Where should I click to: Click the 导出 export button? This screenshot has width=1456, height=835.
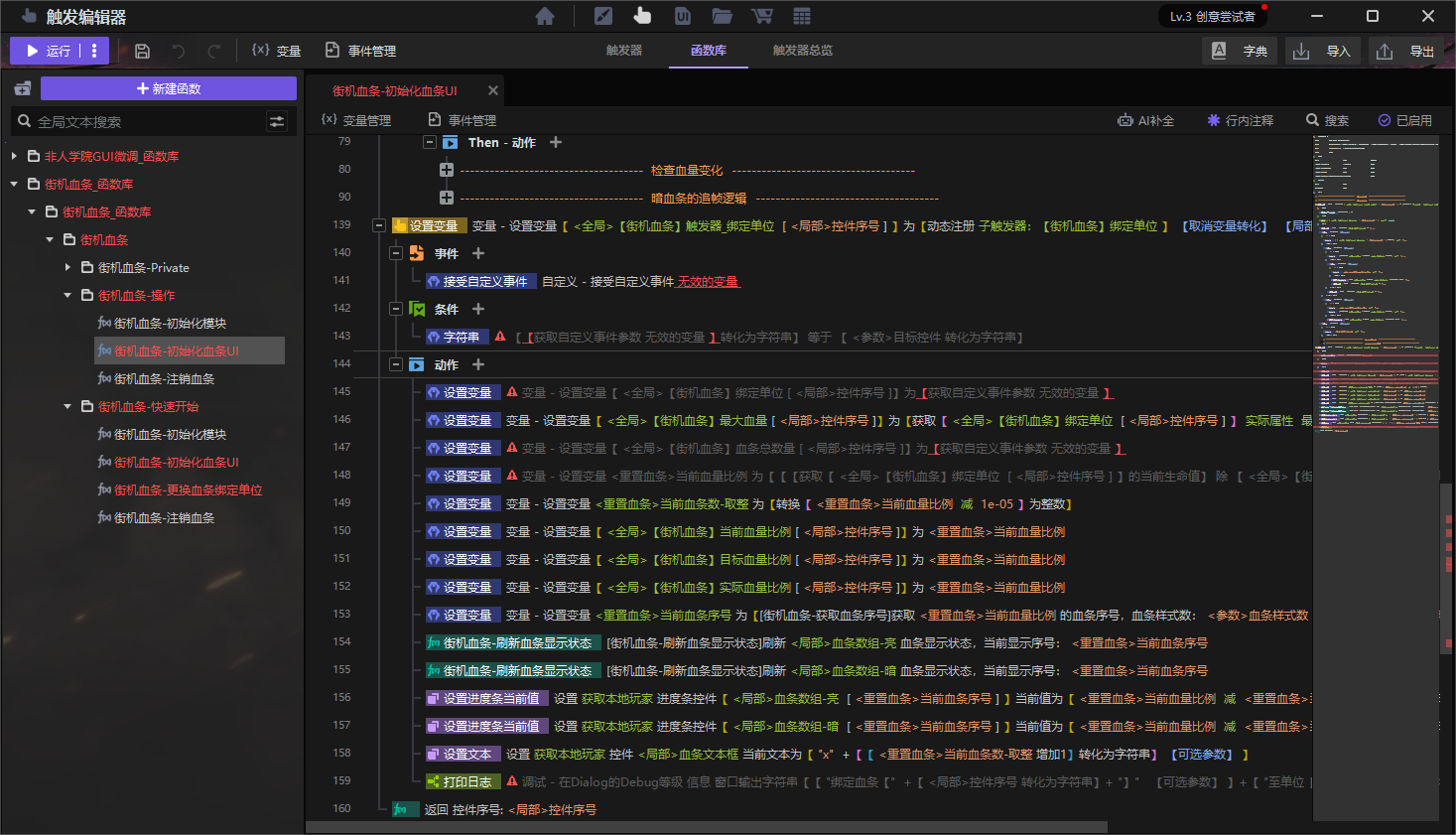click(1406, 51)
